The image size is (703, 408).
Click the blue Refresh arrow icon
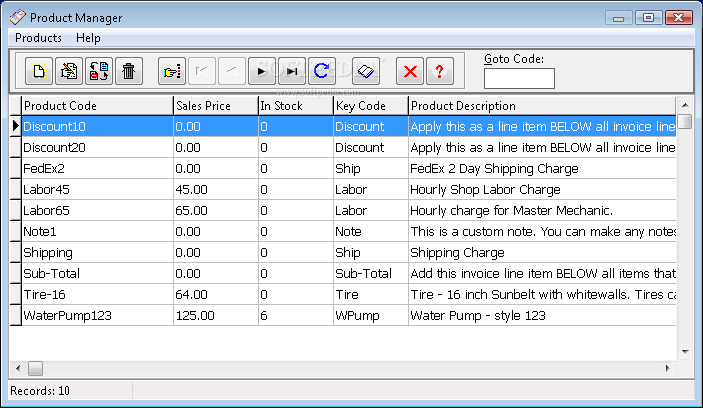(321, 71)
